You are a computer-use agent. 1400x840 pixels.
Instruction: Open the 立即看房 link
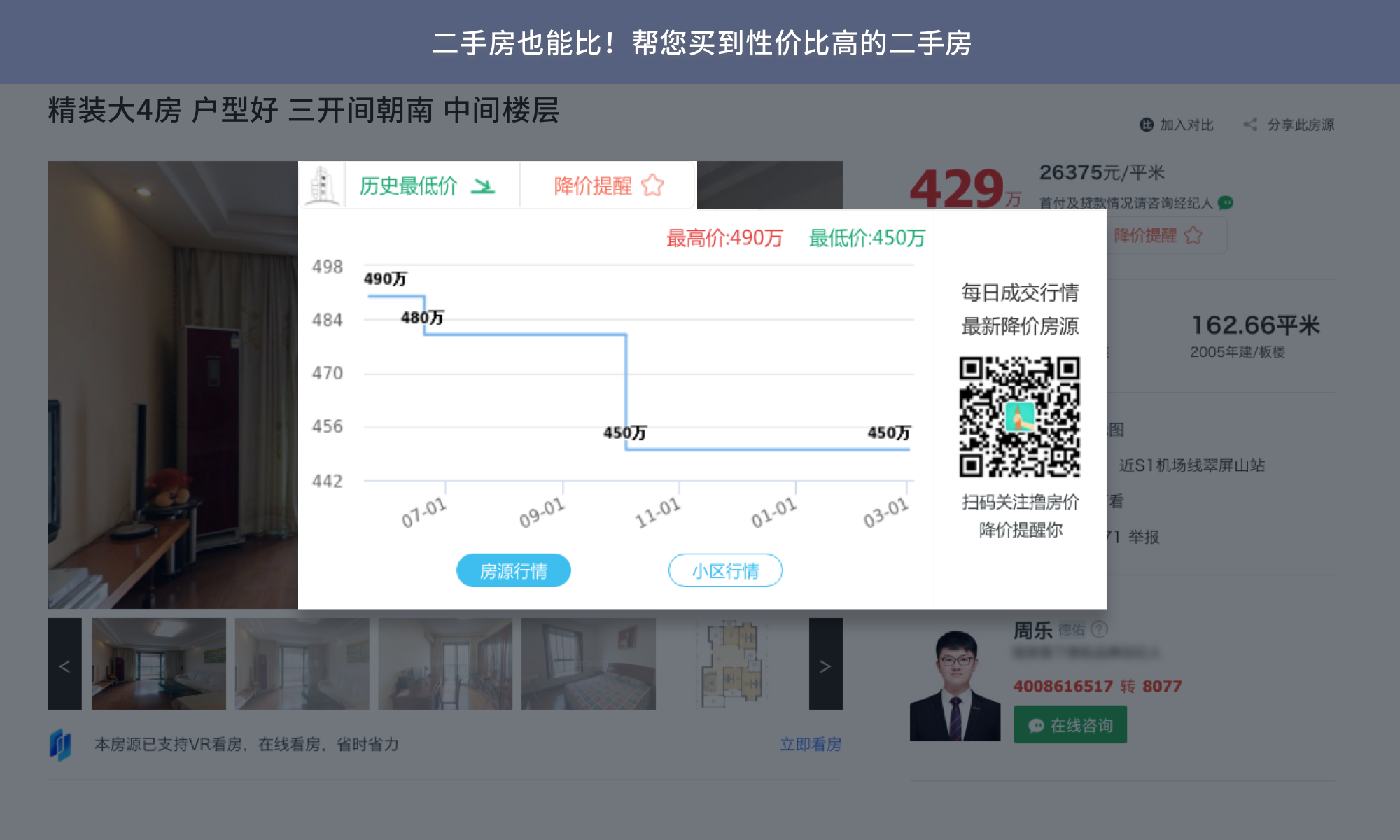tap(811, 744)
